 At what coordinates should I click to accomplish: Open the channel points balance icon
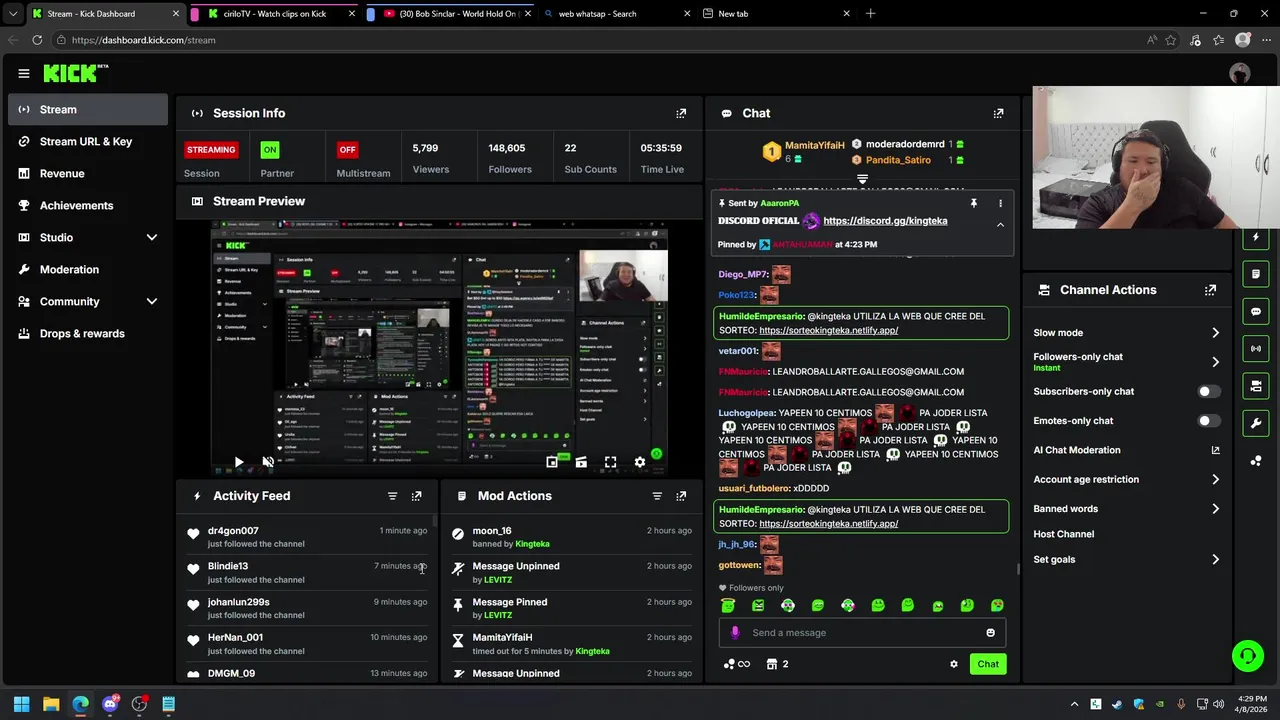coord(736,664)
